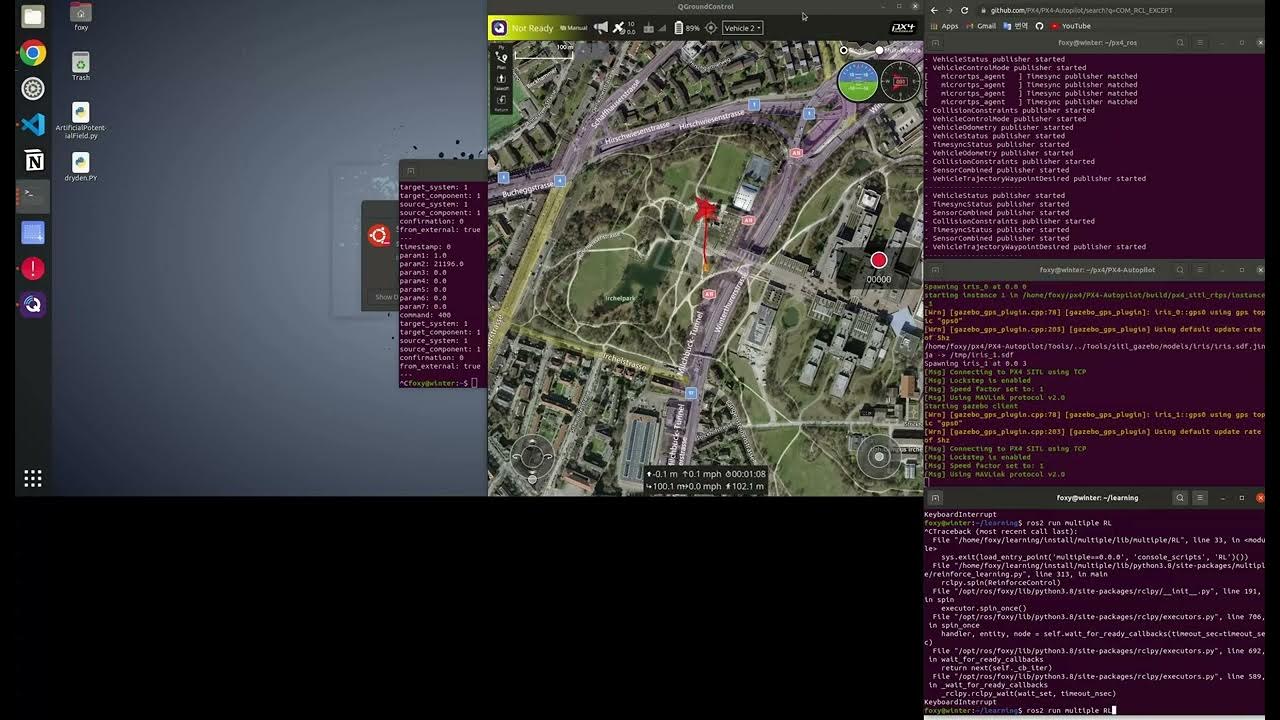
Task: Click the telemetry values bar on map
Action: (705, 480)
